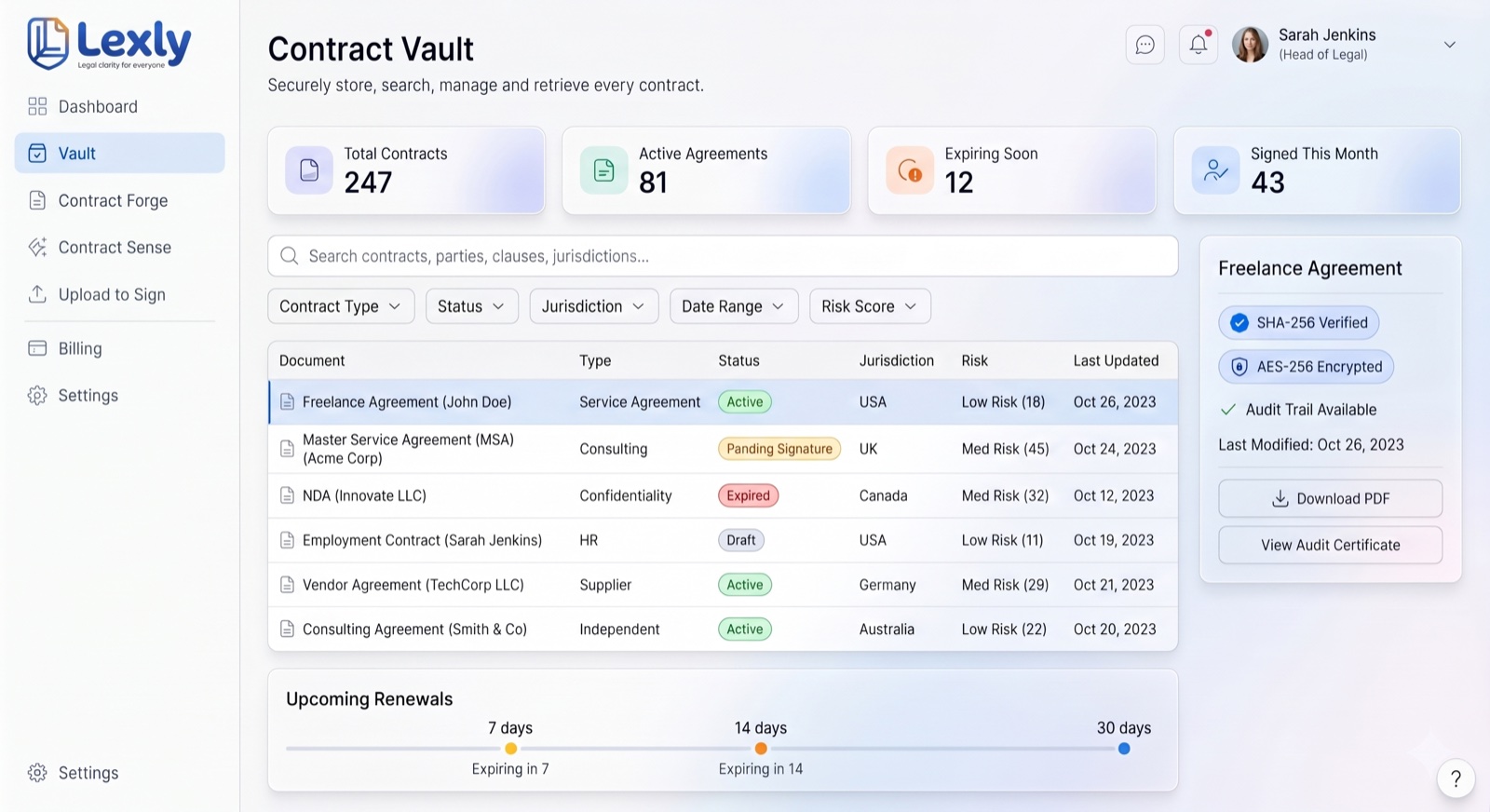Viewport: 1490px width, 812px height.
Task: Click Vendor Agreement row file icon
Action: (x=288, y=585)
